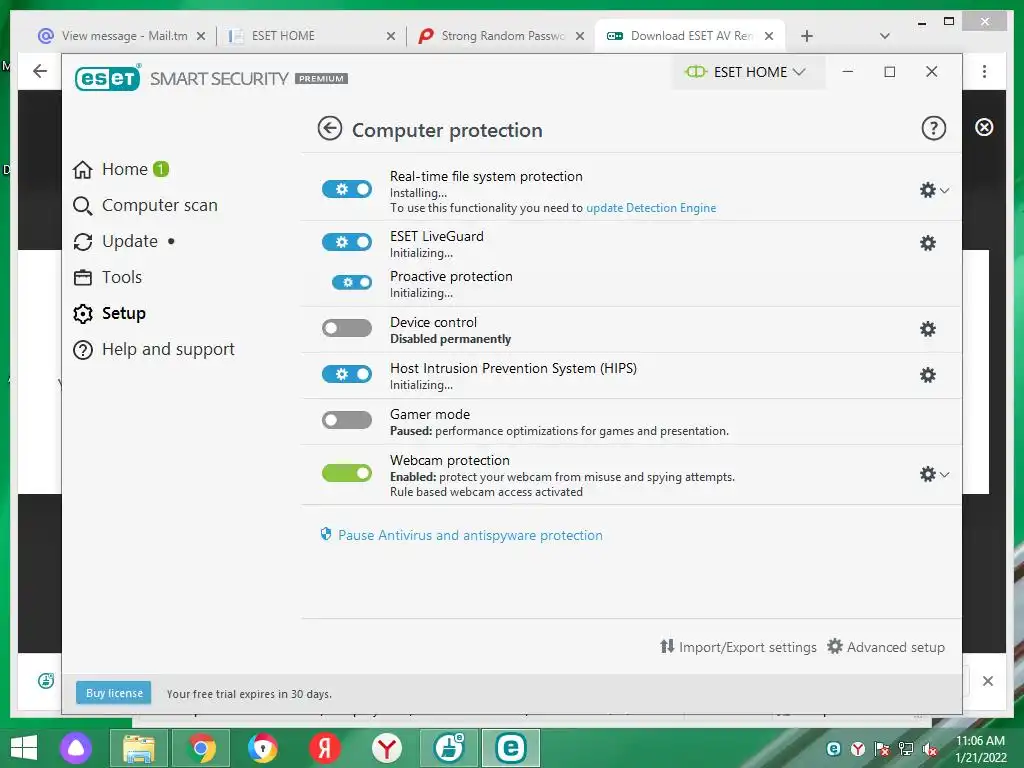Open browser tab search dropdown
This screenshot has width=1024, height=768.
(884, 36)
